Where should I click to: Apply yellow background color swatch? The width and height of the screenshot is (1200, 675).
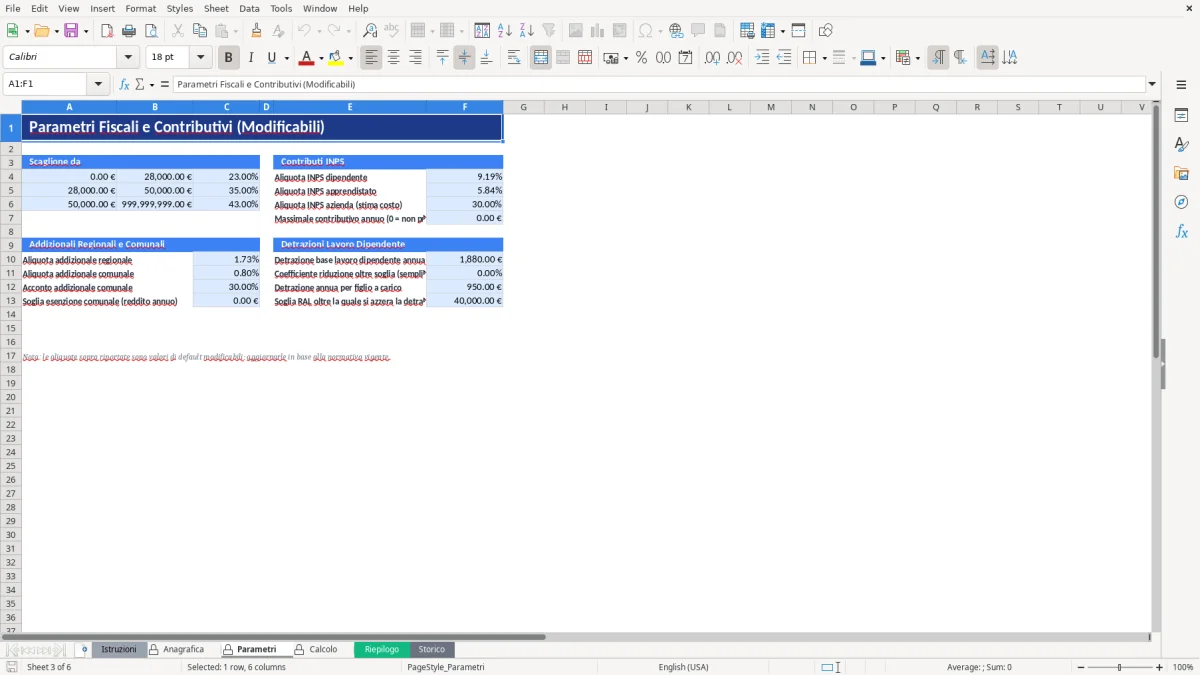(x=336, y=58)
